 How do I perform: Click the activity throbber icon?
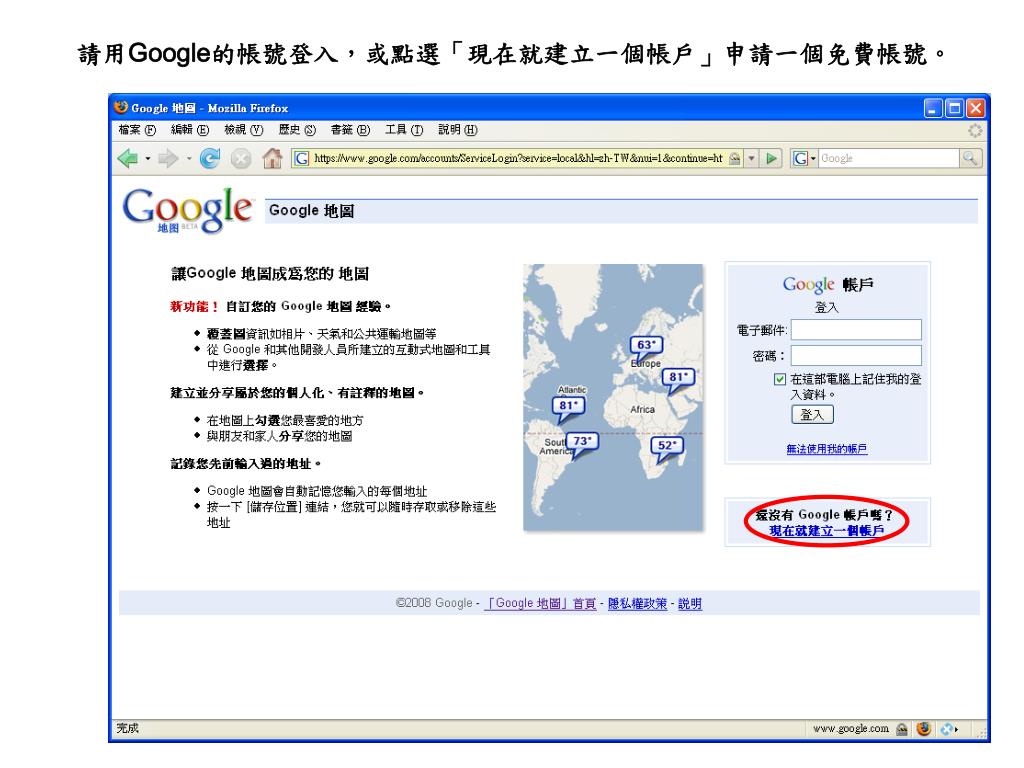[x=975, y=131]
